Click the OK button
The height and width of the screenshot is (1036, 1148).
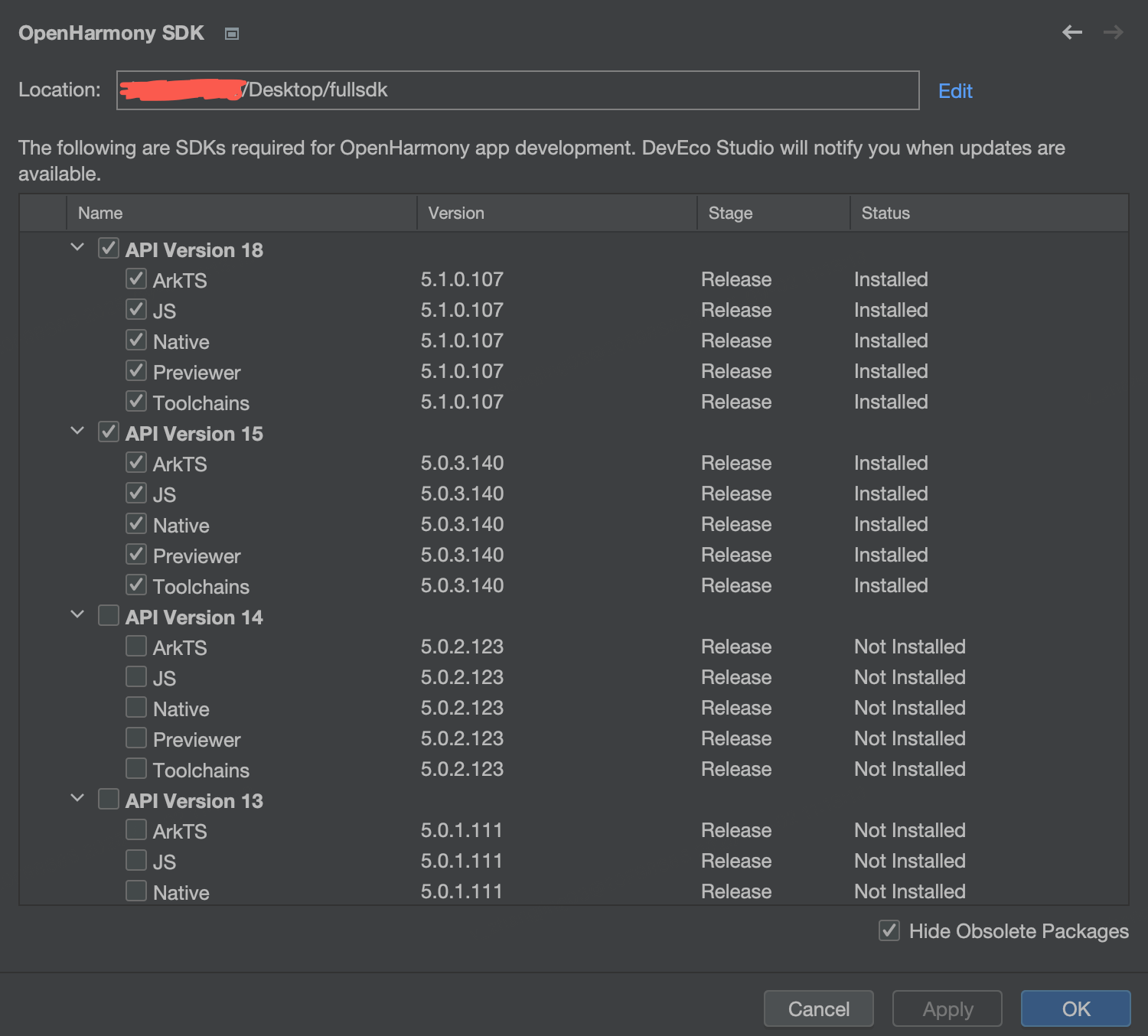[x=1076, y=1008]
